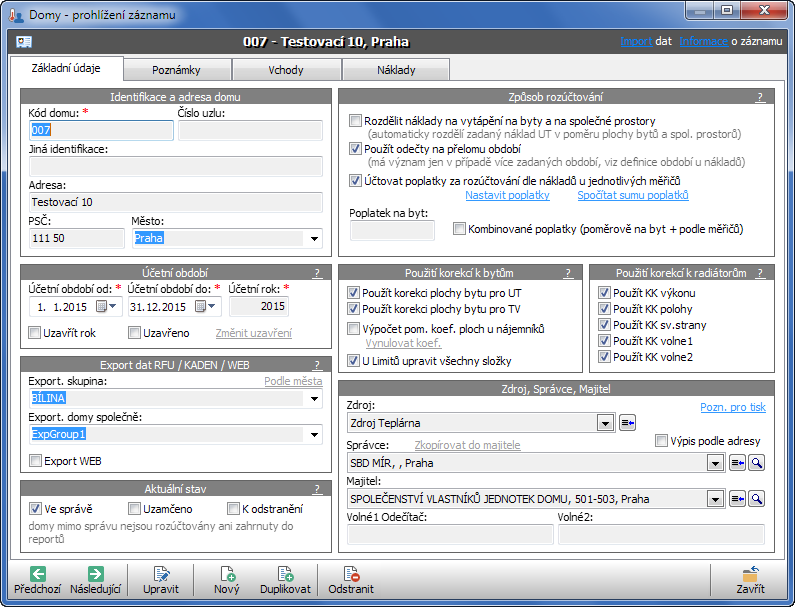Expand the Město dropdown
This screenshot has height=607, width=795.
pos(314,238)
